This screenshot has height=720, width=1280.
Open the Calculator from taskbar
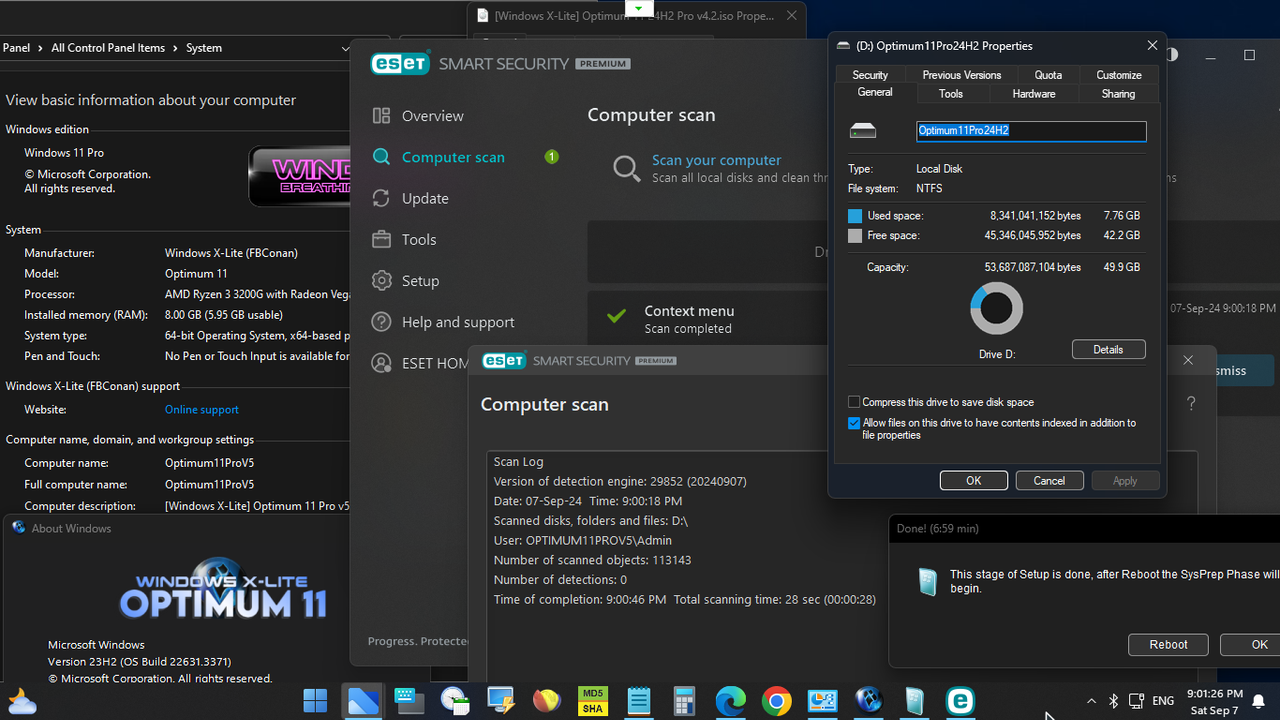click(x=685, y=701)
